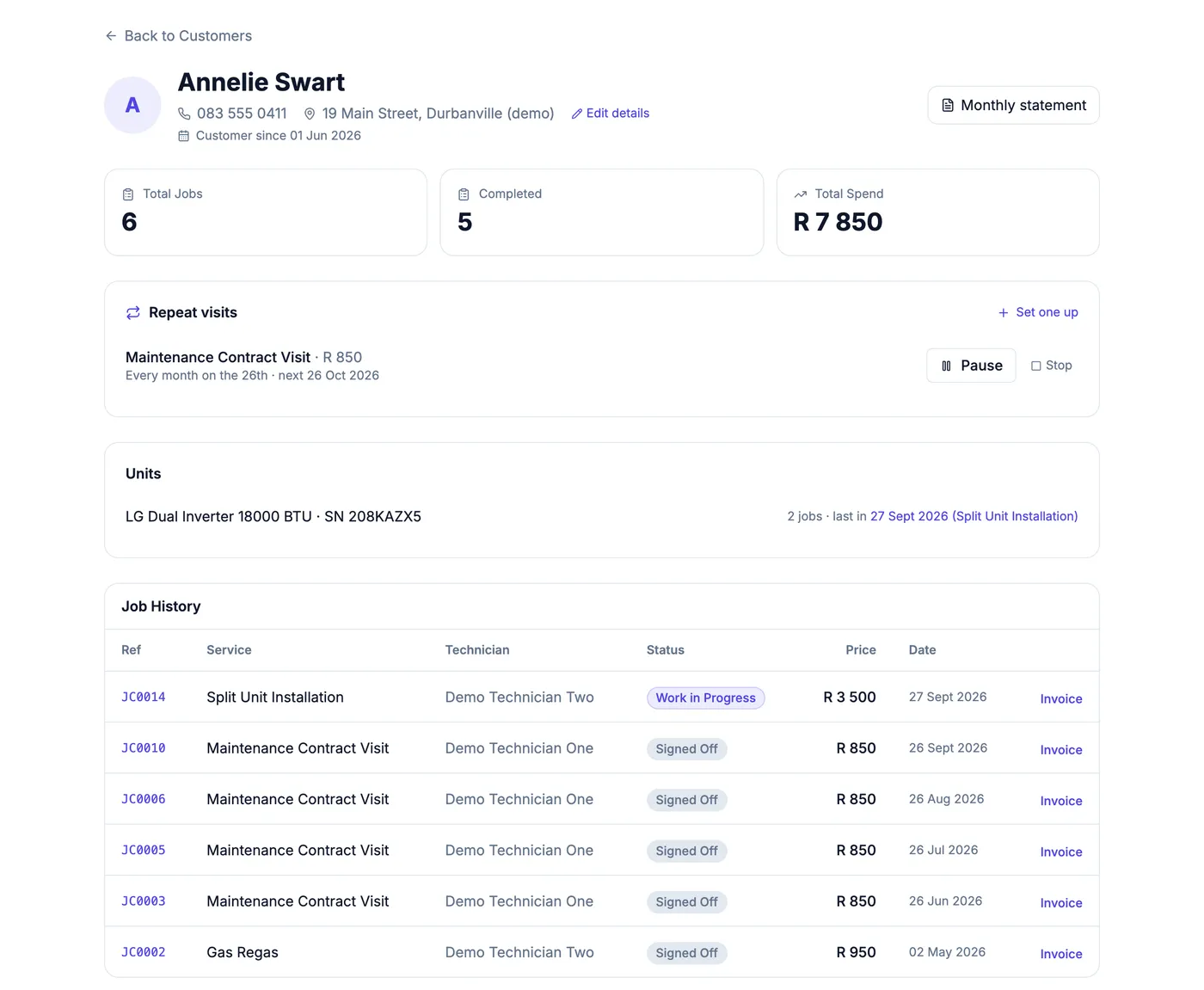Click the Technician column header

point(477,650)
